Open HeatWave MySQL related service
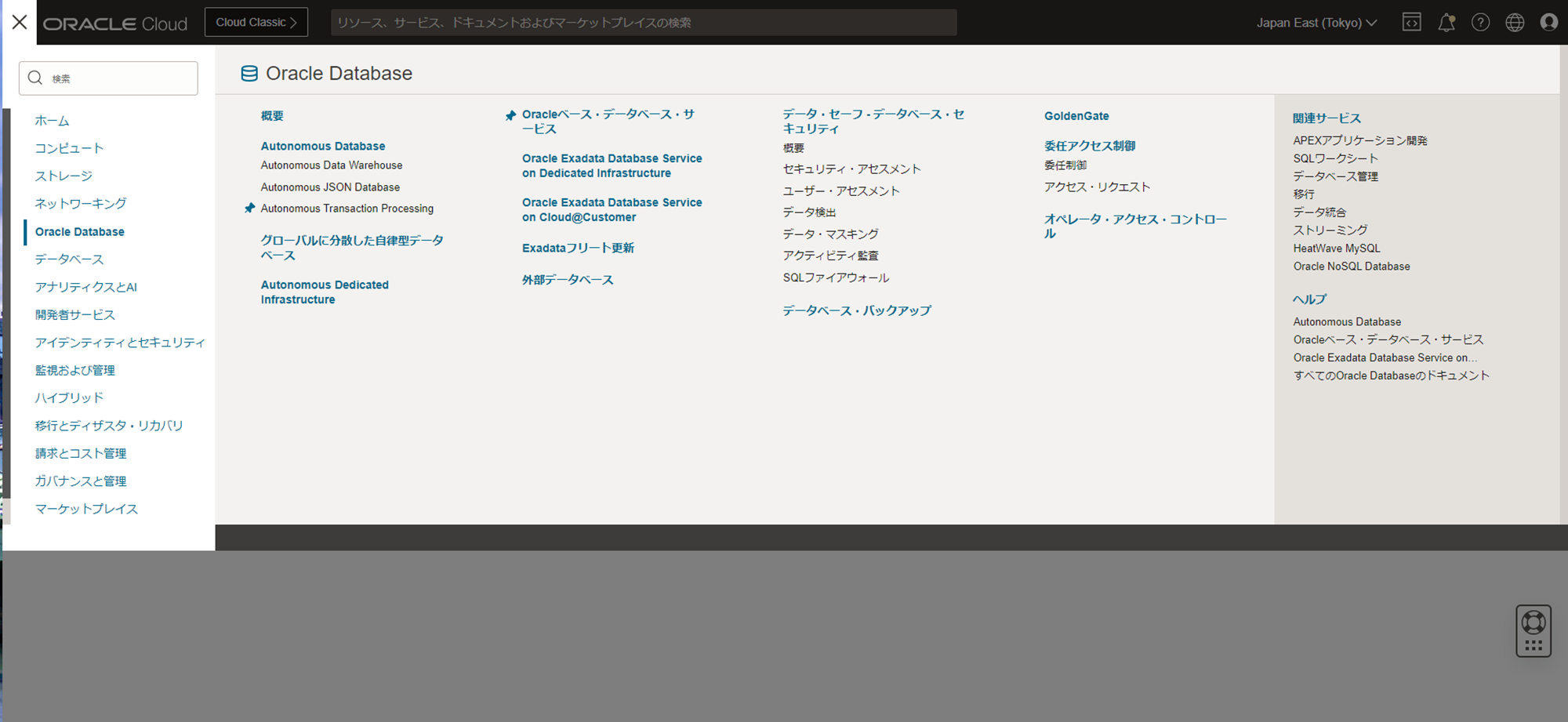Screen dimensions: 1568x722 point(1337,249)
